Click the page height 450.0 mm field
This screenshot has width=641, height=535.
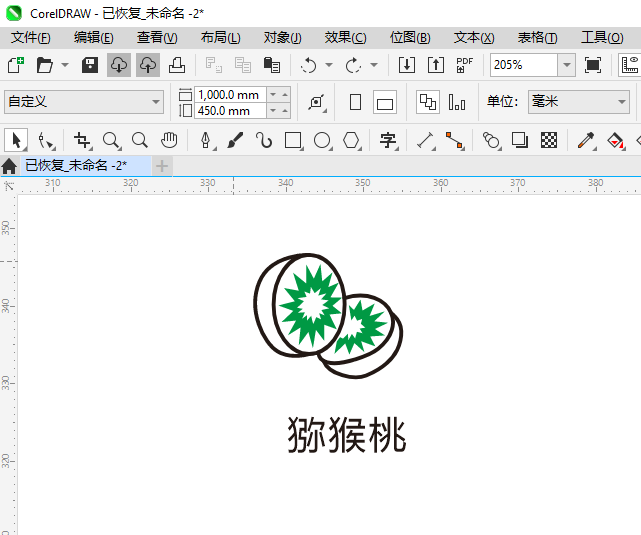(x=231, y=111)
